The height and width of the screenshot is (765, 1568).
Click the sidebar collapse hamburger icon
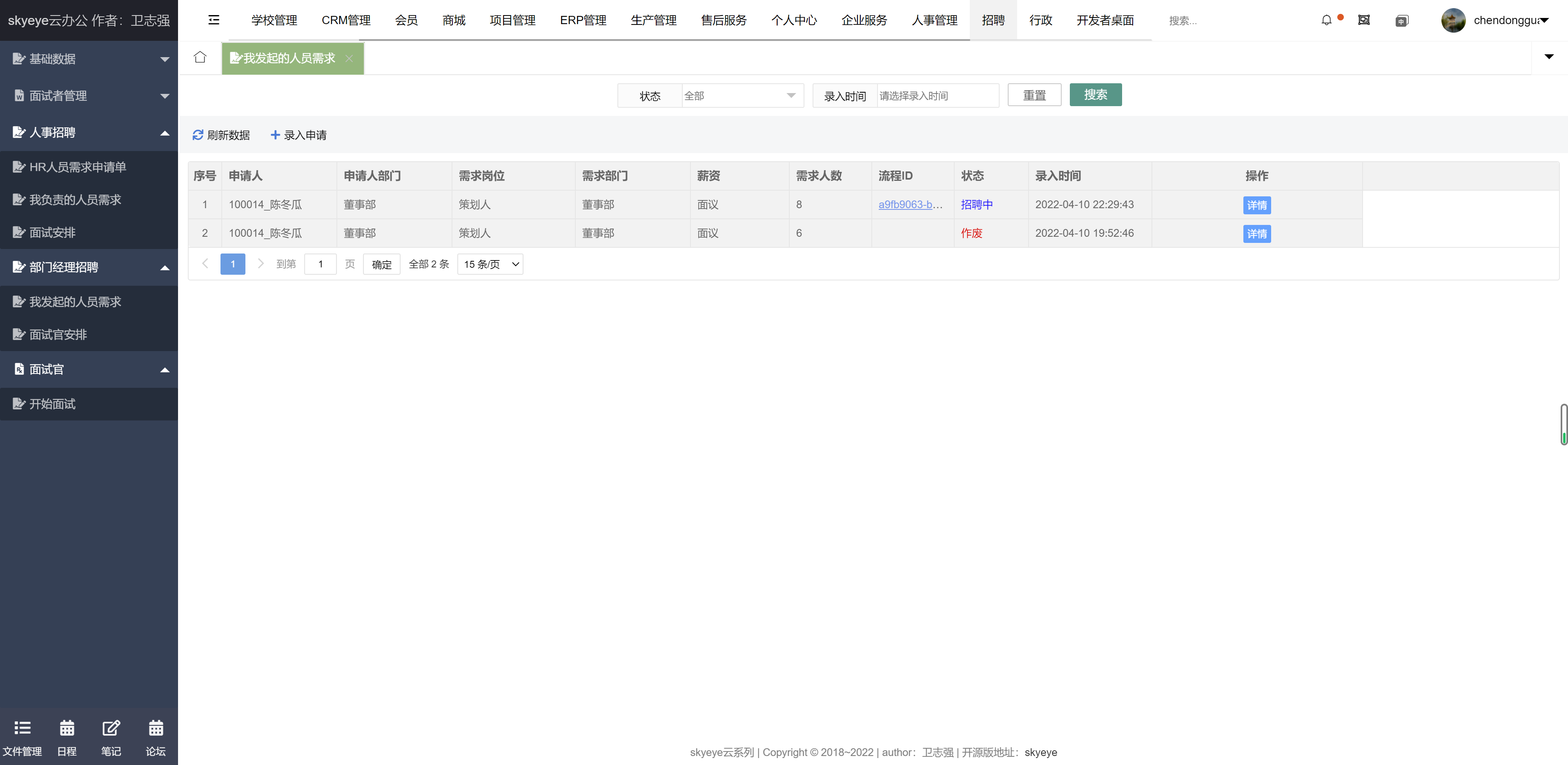(214, 20)
